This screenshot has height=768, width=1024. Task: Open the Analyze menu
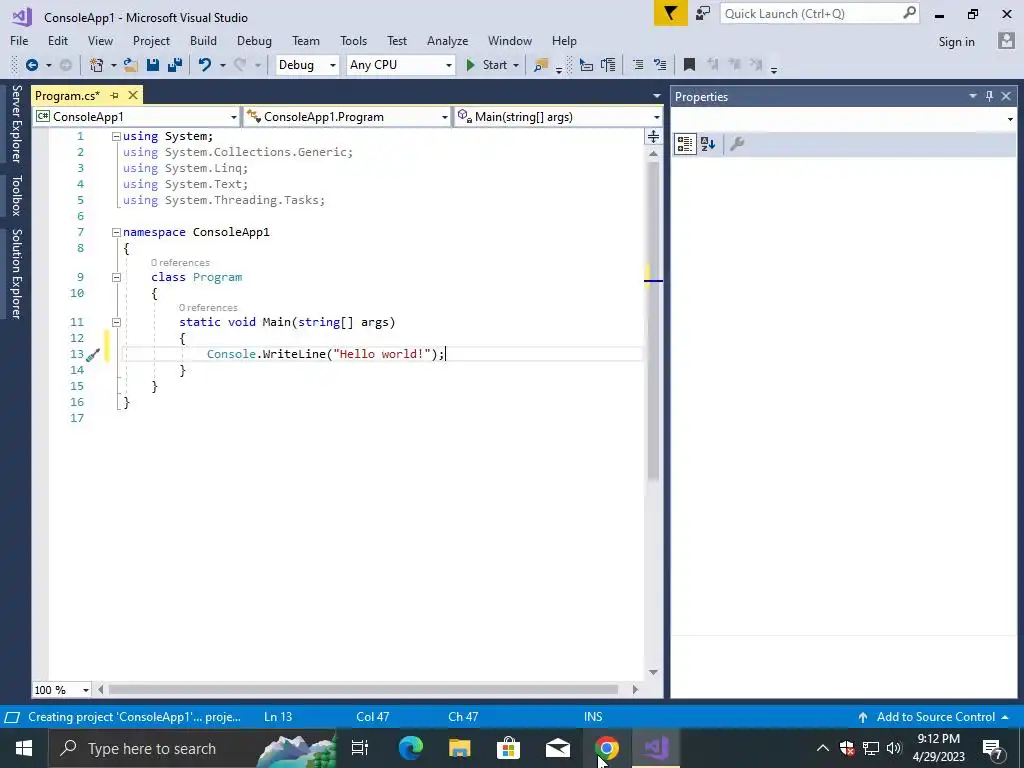click(447, 40)
